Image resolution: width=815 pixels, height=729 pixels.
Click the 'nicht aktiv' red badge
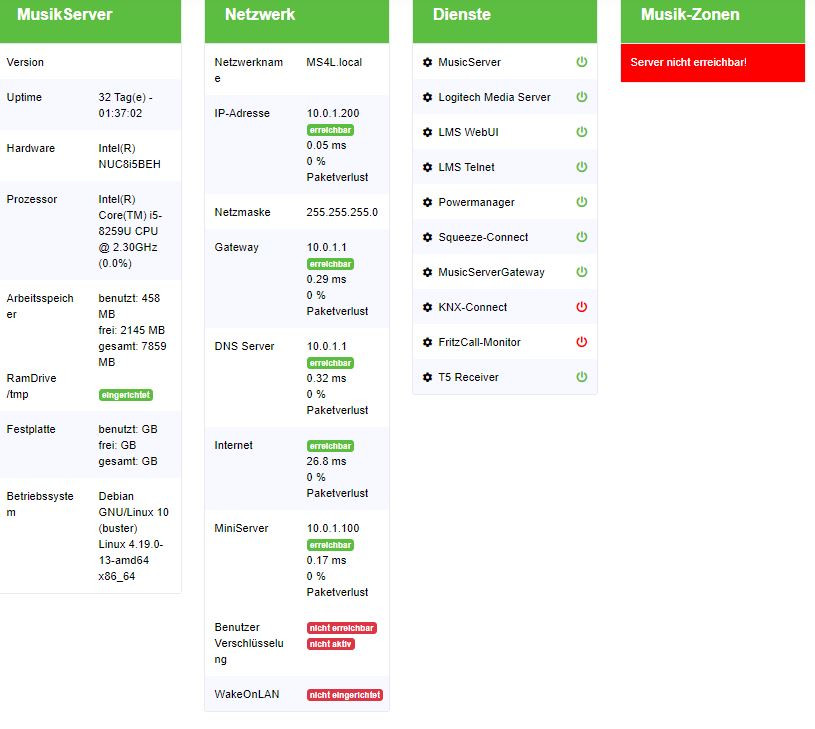[331, 644]
